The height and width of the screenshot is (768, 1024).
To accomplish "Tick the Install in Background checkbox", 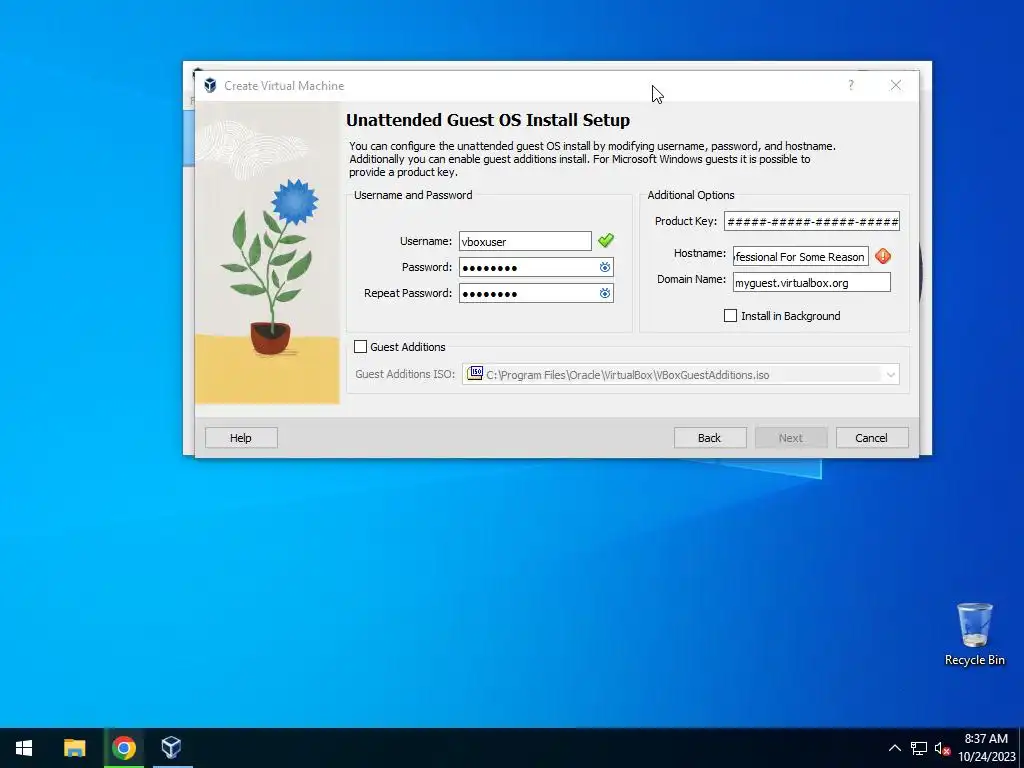I will tap(731, 316).
